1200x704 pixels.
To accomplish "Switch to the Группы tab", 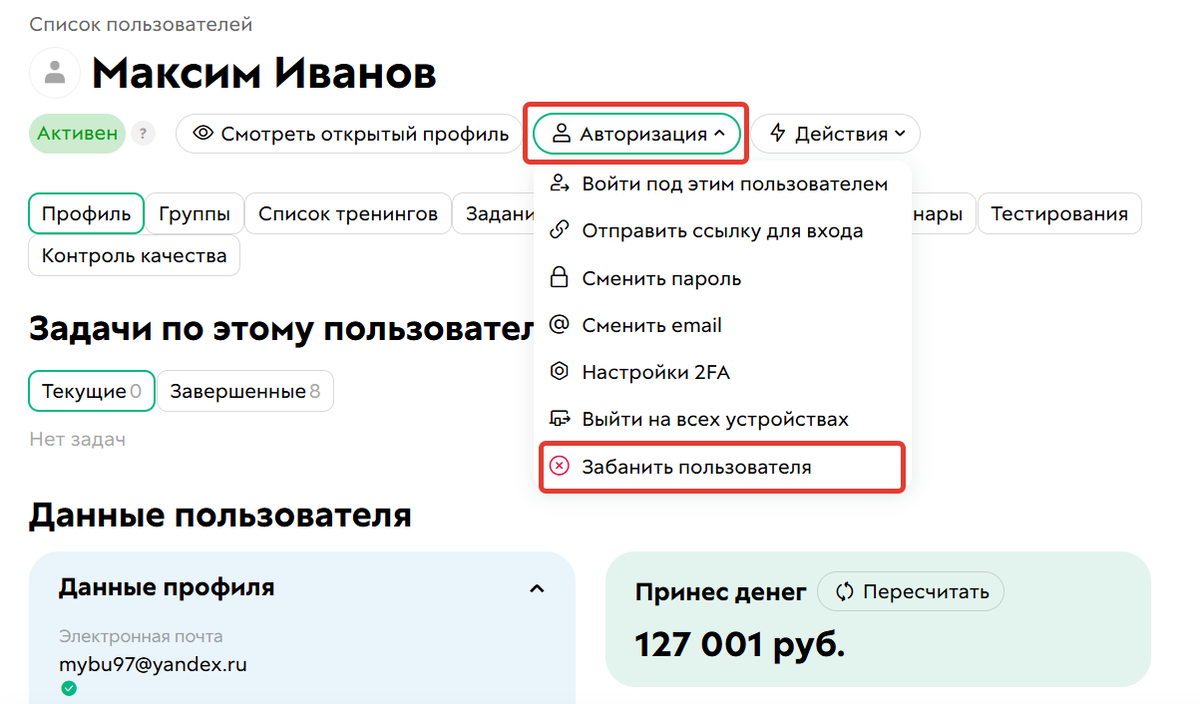I will pos(194,213).
